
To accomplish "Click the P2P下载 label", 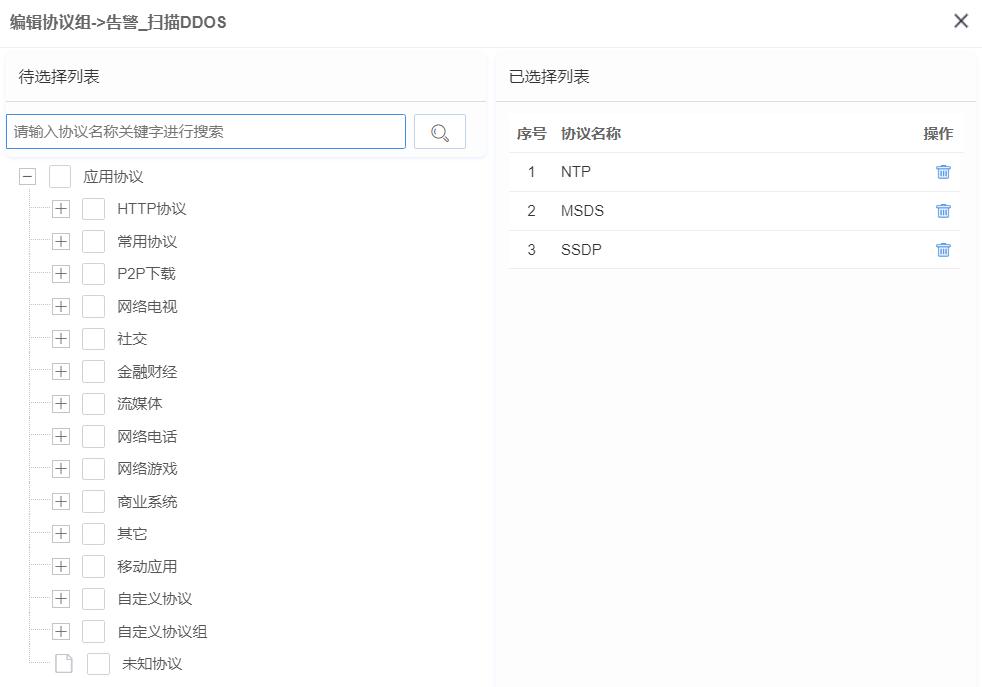I will (147, 274).
